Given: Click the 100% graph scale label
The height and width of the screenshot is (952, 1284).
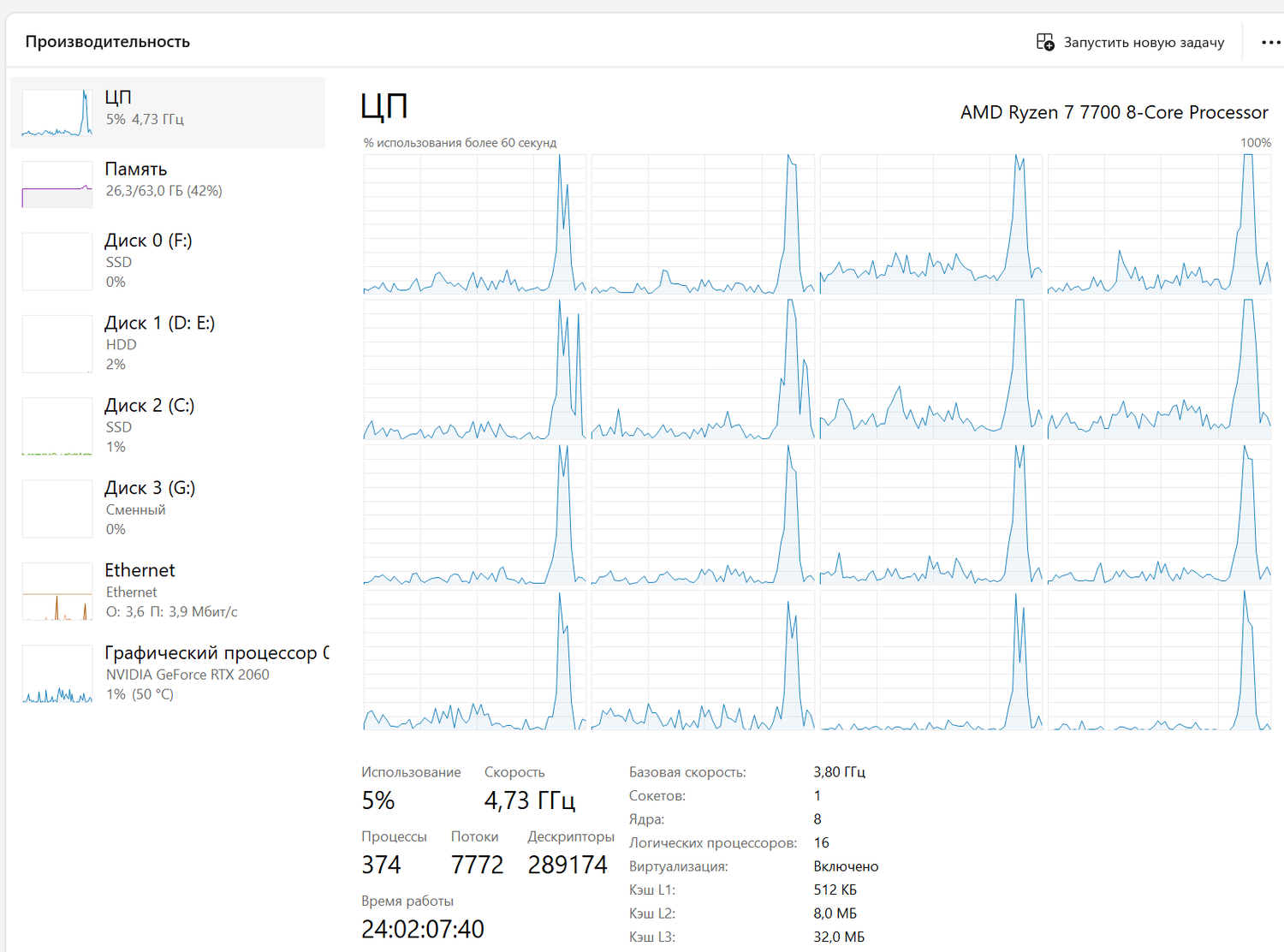Looking at the screenshot, I should point(1256,143).
